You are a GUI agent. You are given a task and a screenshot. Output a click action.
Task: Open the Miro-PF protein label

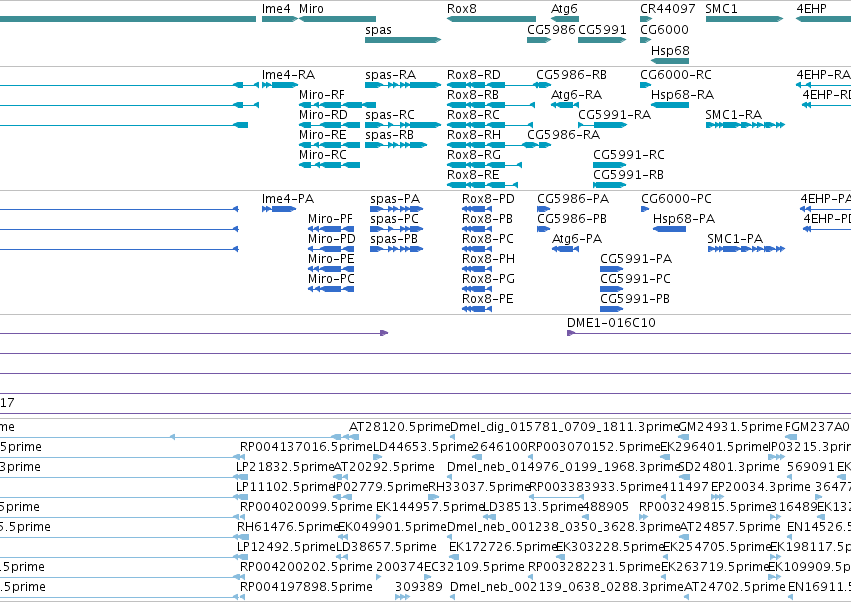[330, 219]
